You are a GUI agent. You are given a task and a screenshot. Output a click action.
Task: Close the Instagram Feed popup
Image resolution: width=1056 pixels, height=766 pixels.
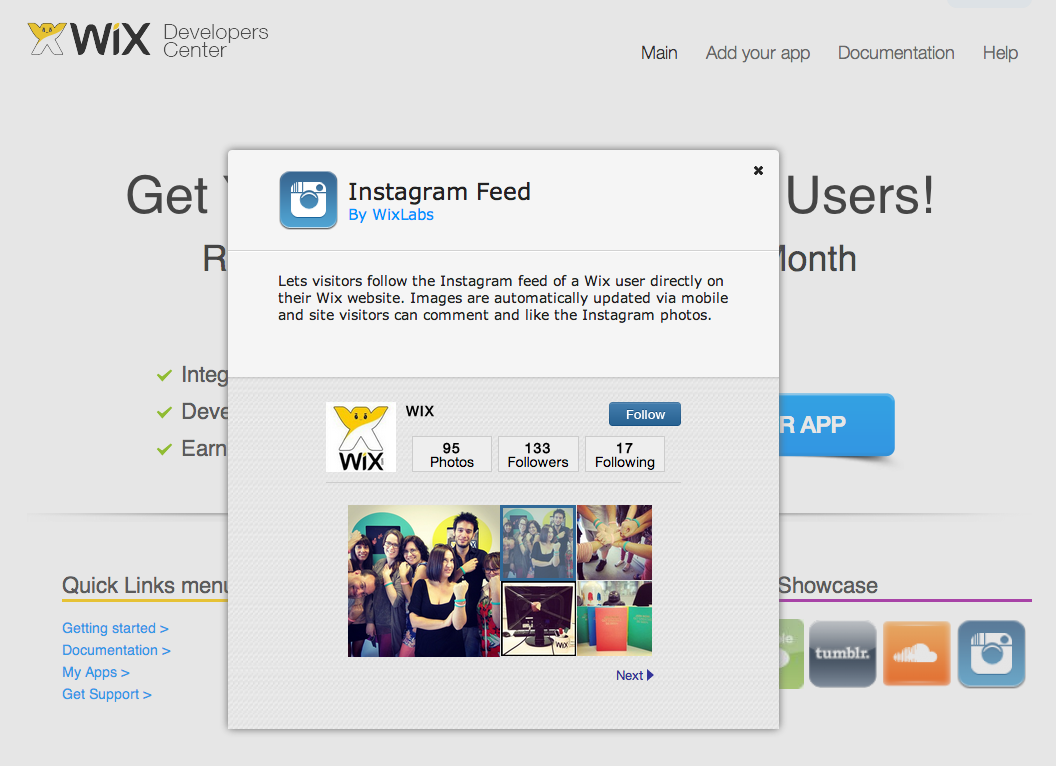[758, 170]
